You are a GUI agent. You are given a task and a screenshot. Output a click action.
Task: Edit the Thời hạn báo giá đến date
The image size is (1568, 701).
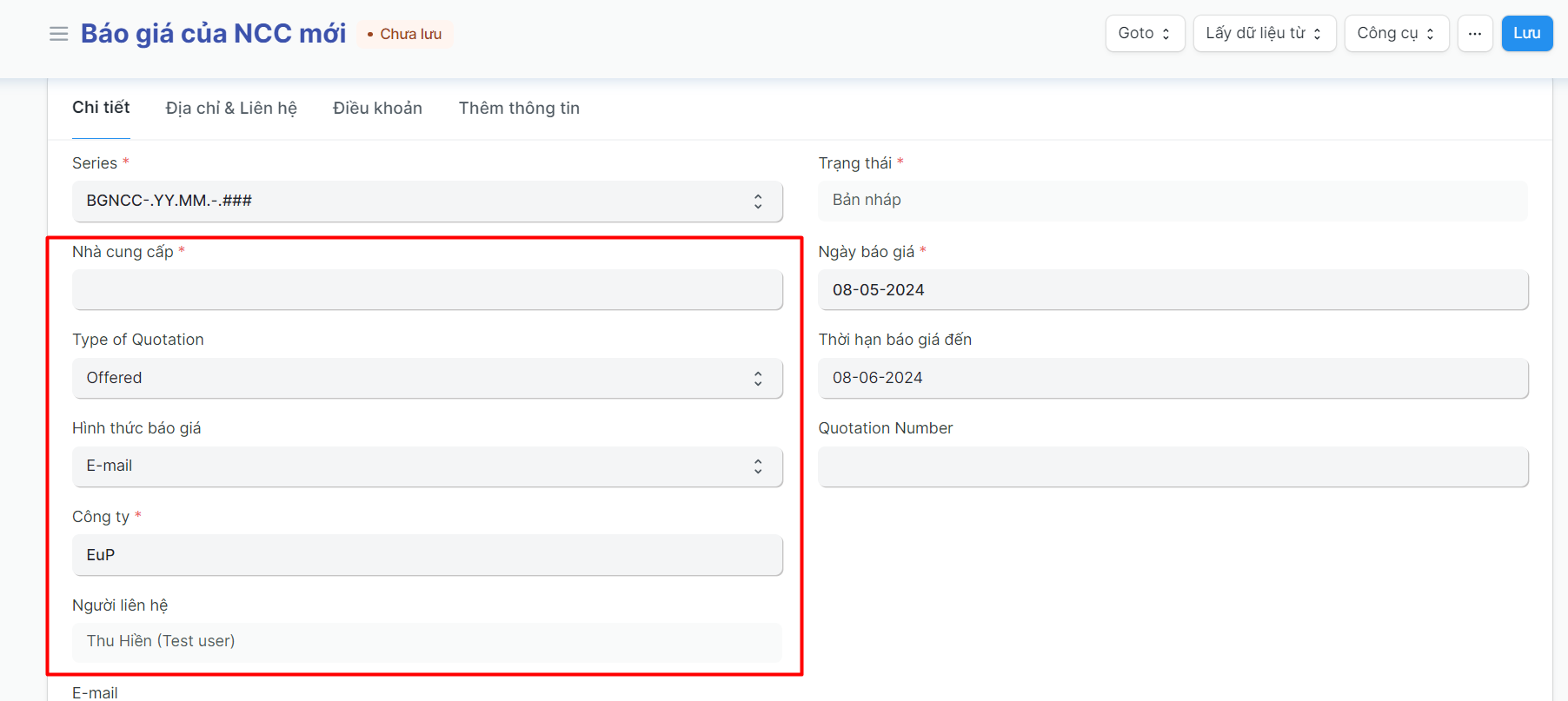[x=1173, y=379]
